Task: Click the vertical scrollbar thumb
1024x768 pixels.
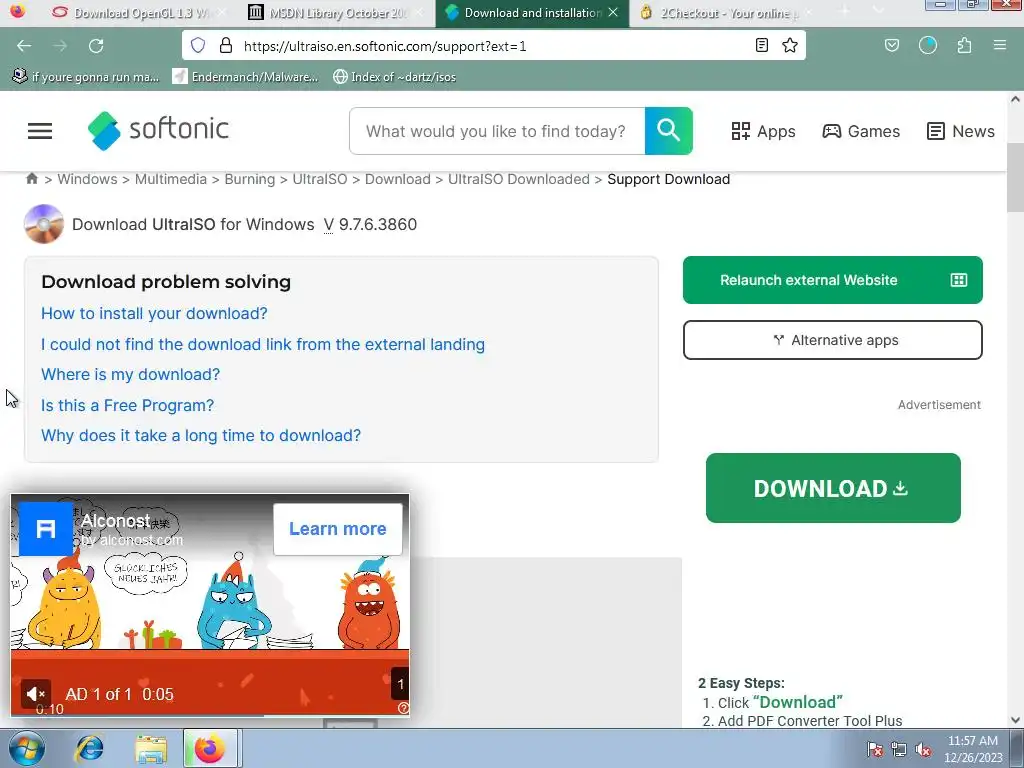Action: point(1015,177)
